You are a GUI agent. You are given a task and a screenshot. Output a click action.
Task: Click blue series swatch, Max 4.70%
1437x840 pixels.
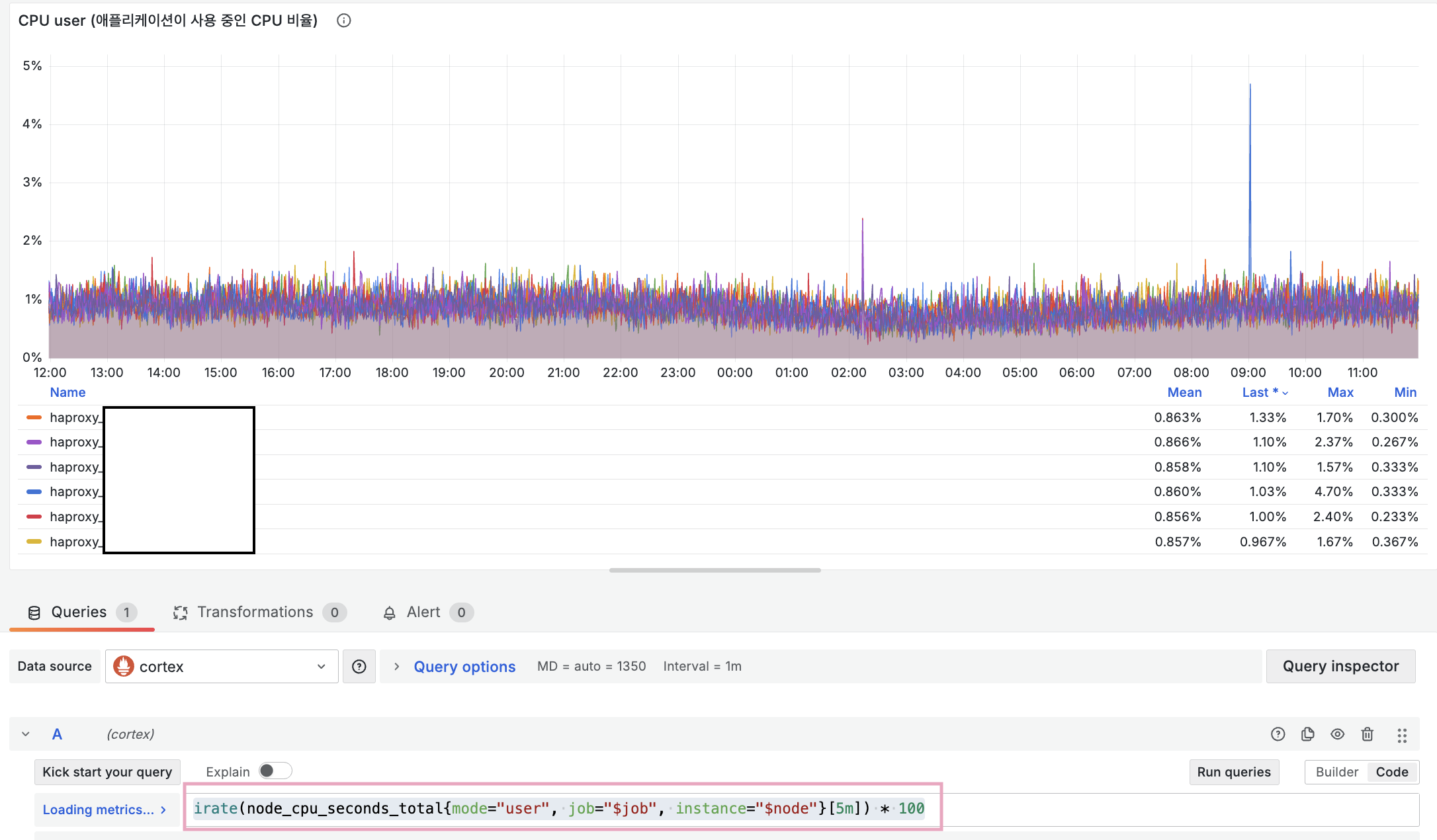[34, 491]
